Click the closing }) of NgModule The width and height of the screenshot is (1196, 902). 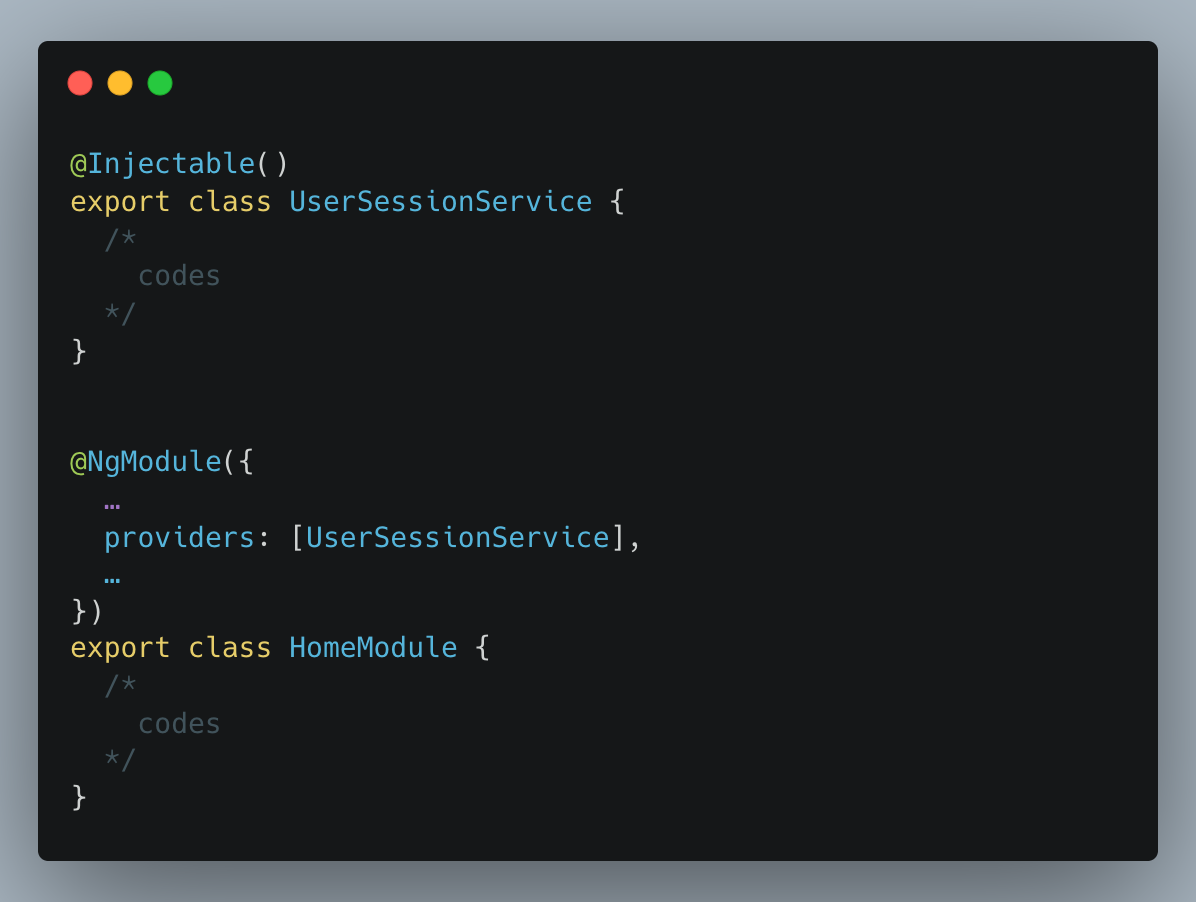click(87, 611)
